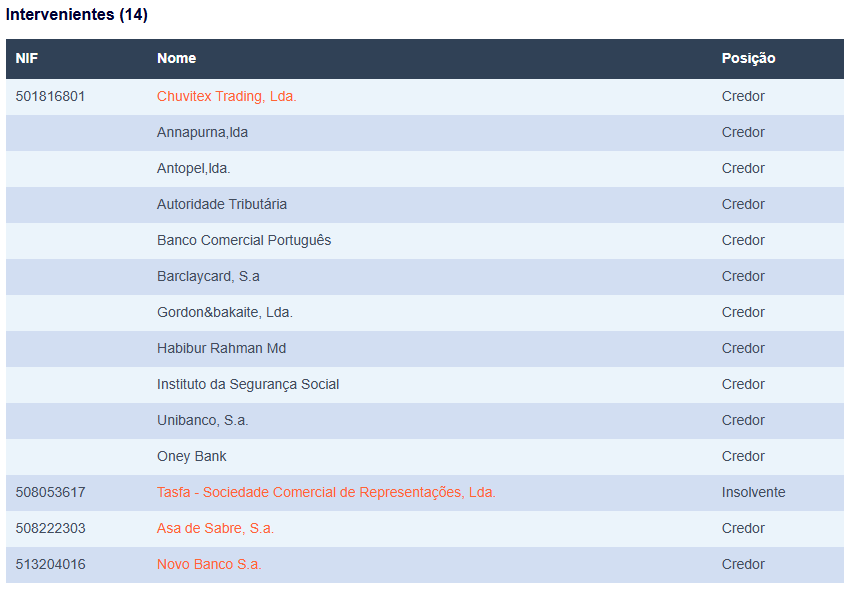Viewport: 854px width, 593px height.
Task: Click the Habibur Rahman Md name cell
Action: (221, 348)
